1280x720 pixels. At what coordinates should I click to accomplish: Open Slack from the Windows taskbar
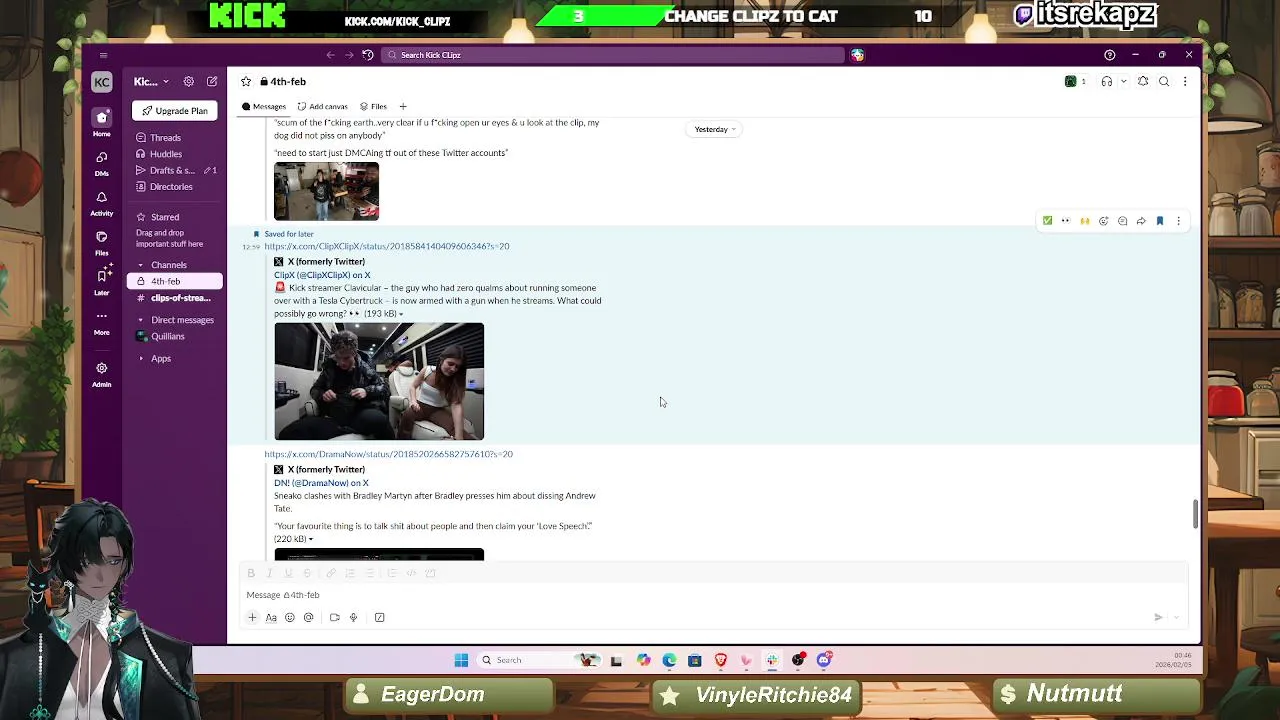772,660
